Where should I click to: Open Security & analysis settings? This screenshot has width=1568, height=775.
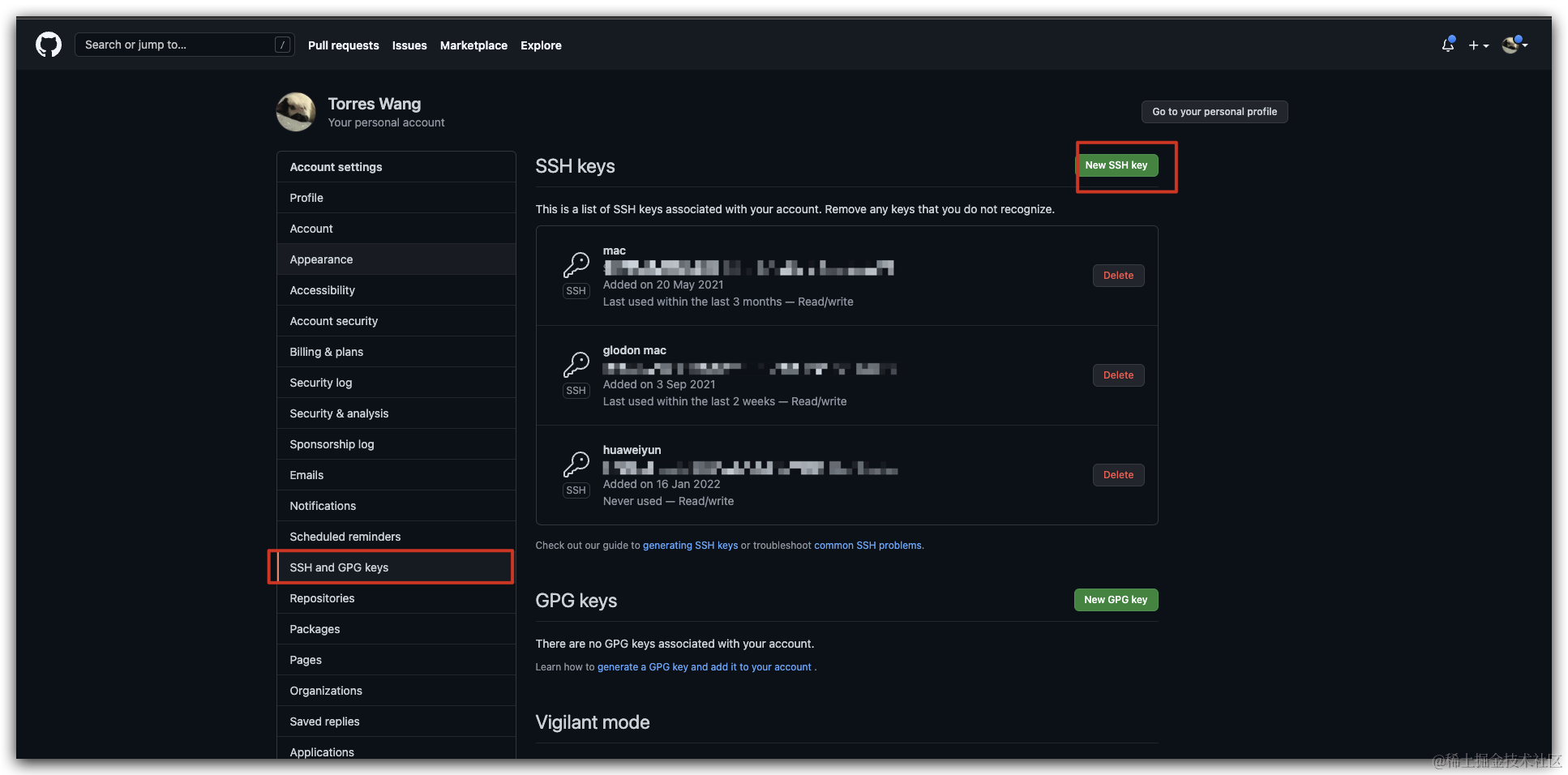396,413
